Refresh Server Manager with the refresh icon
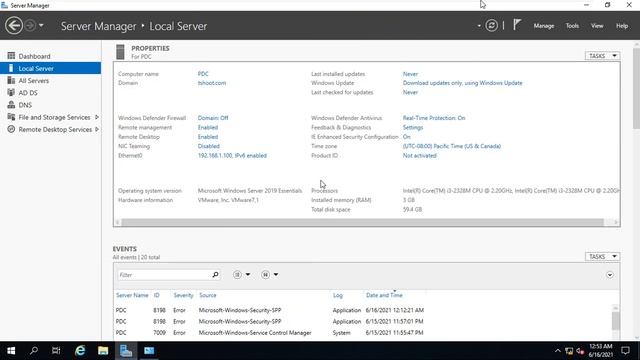The width and height of the screenshot is (640, 360). tap(491, 26)
